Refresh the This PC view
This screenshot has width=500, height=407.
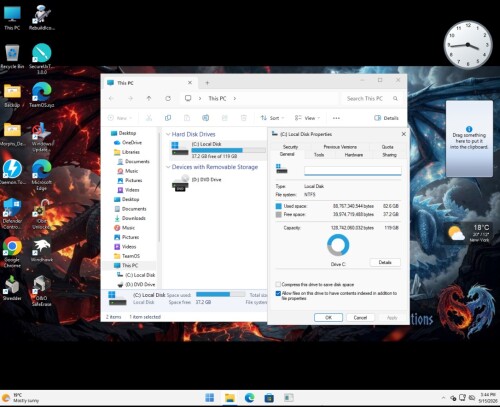point(168,98)
